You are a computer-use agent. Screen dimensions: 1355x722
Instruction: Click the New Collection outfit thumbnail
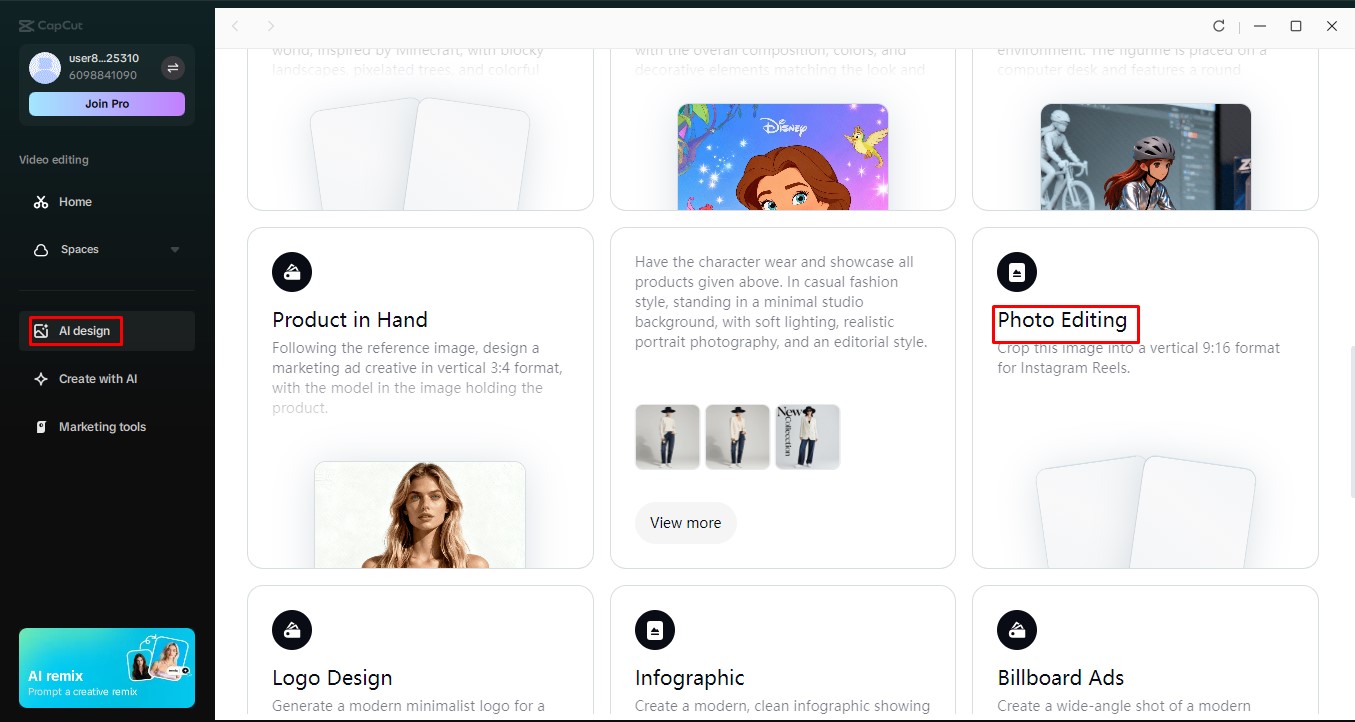click(x=807, y=436)
